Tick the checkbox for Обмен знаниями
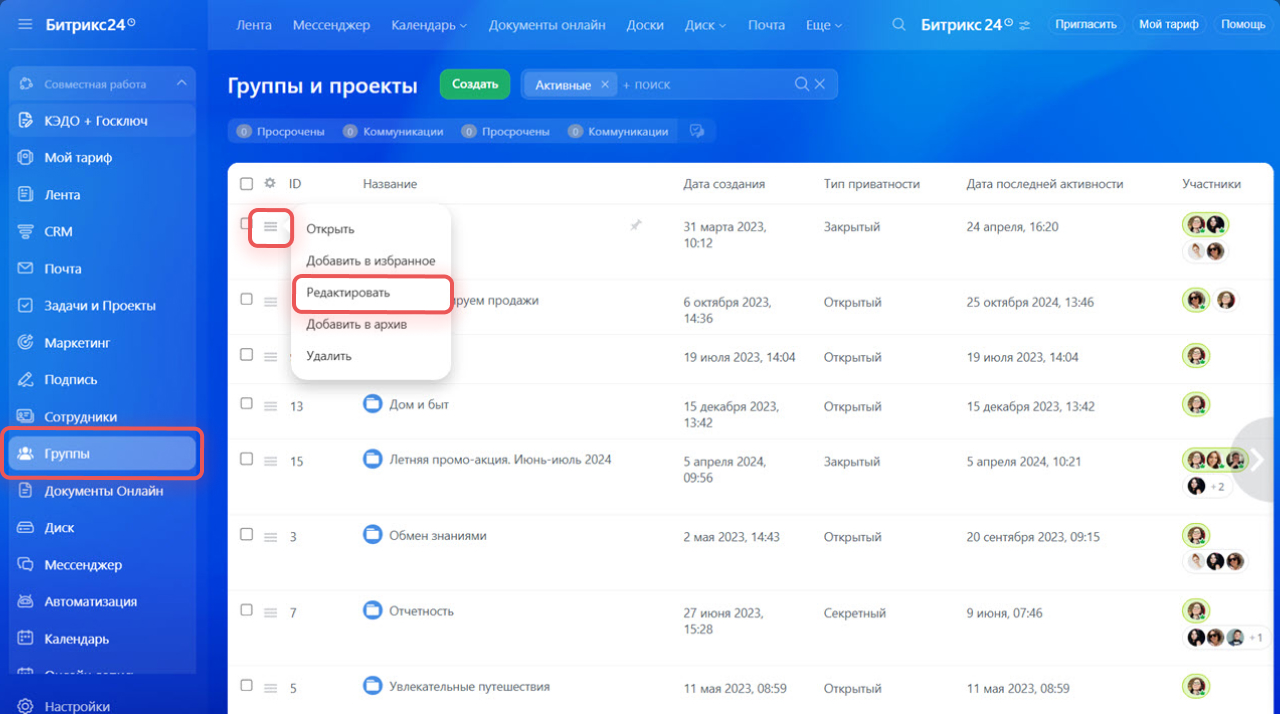 [247, 534]
